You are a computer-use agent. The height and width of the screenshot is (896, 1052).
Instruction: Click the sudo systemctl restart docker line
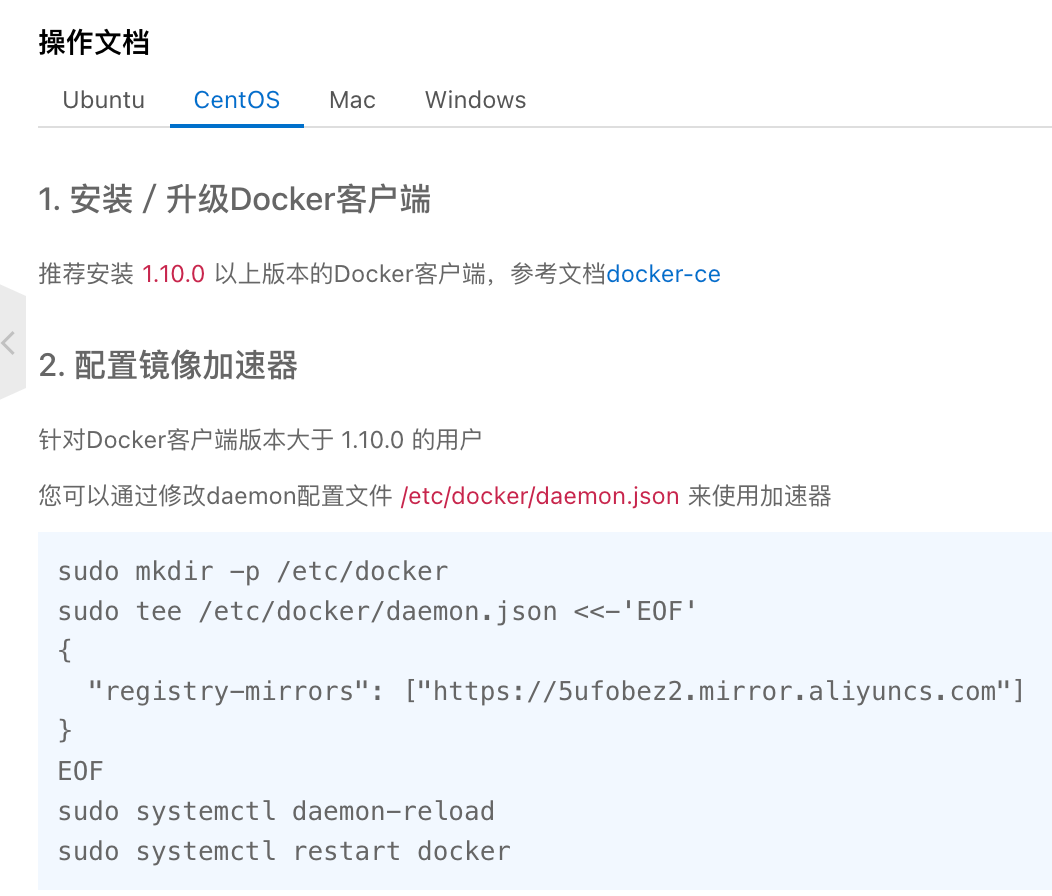coord(284,851)
